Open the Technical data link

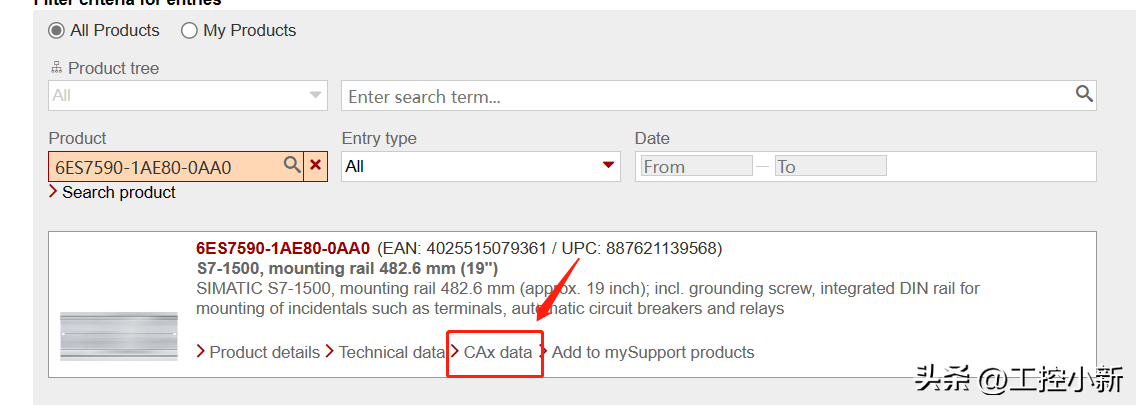(391, 352)
